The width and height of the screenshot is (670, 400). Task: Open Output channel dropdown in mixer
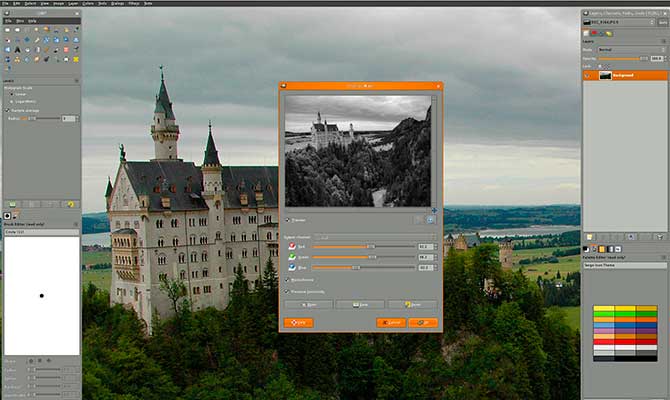click(375, 238)
